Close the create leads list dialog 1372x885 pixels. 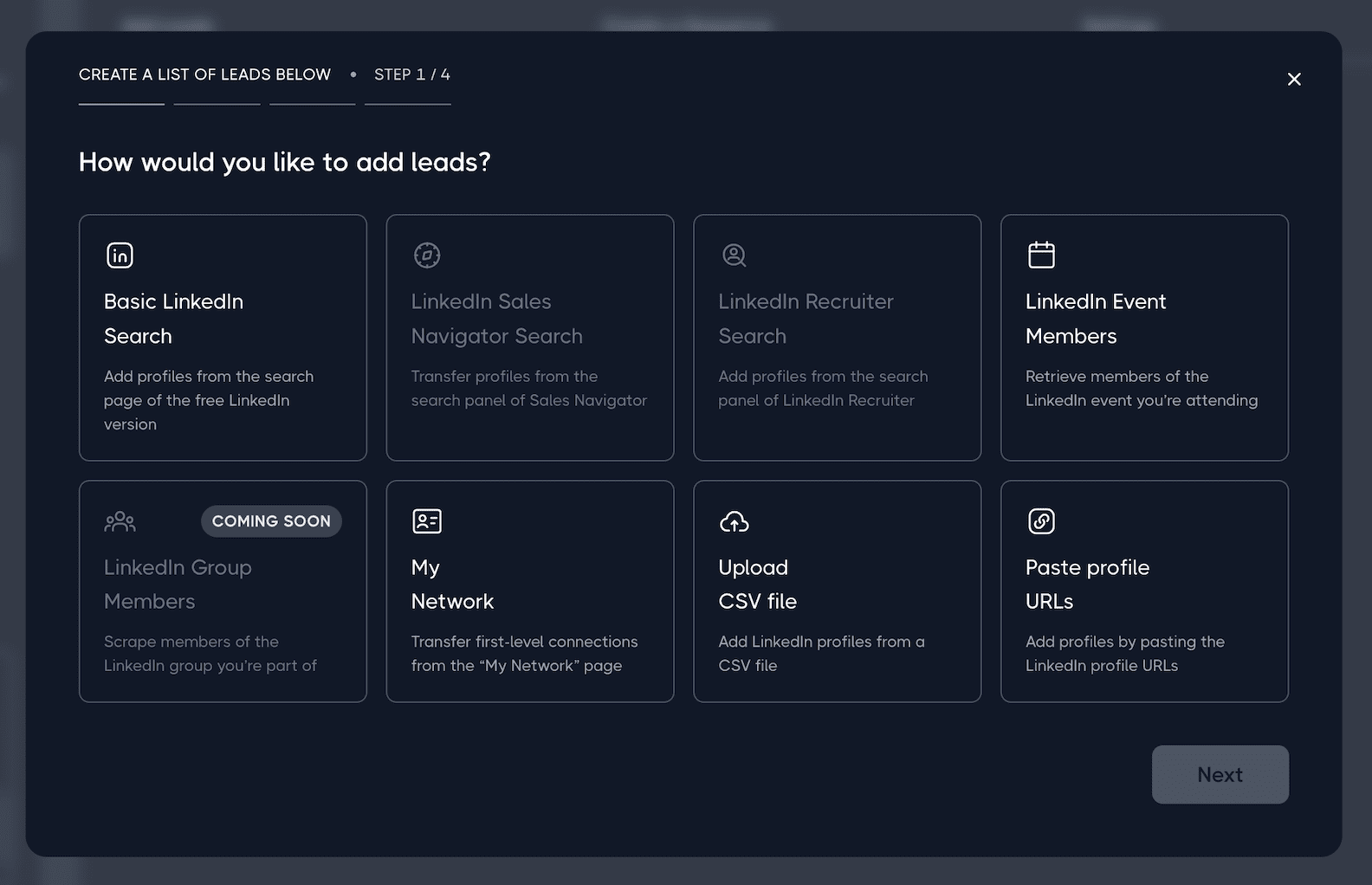[1294, 80]
